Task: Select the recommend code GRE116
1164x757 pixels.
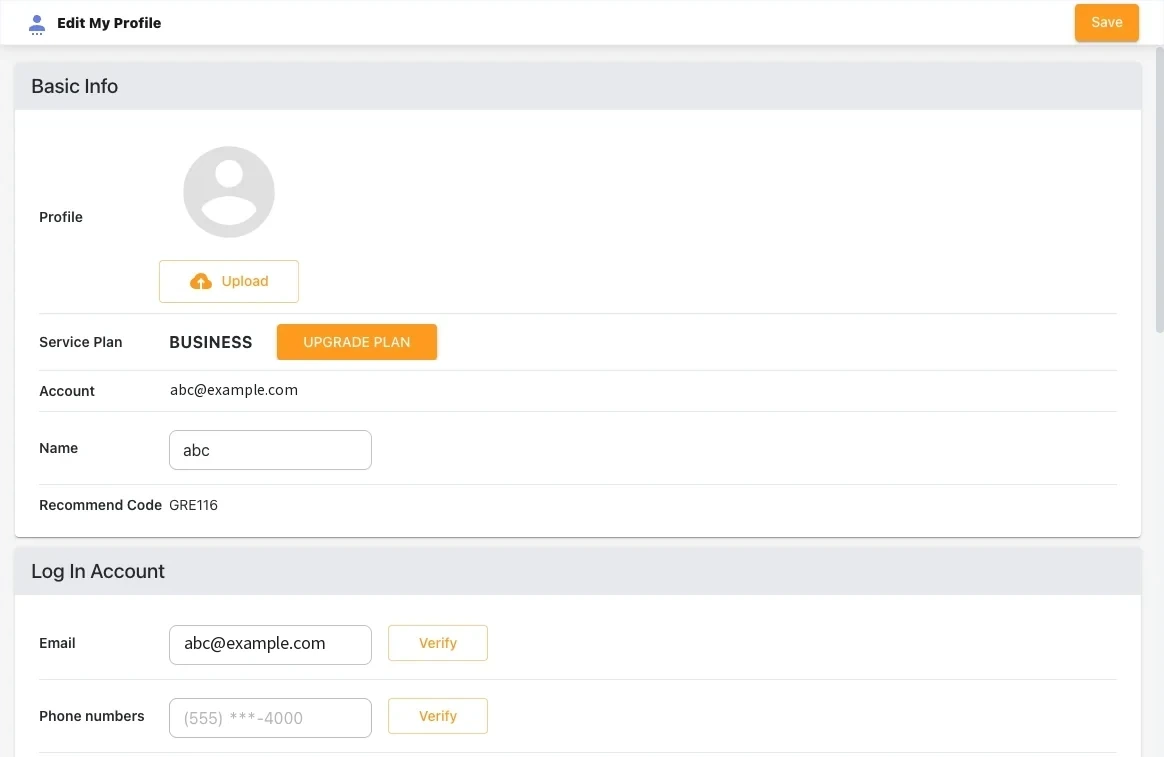Action: point(193,505)
